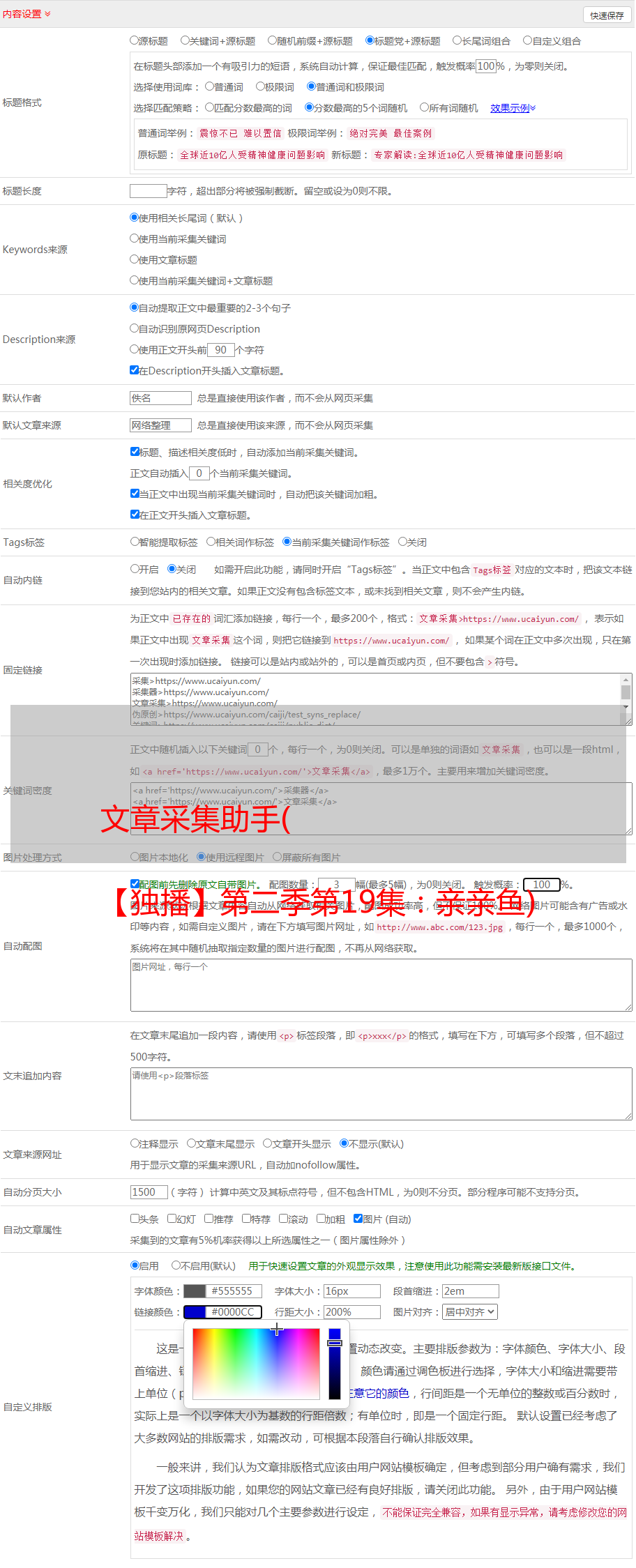Edit the 段首缩进 2em field
636x1568 pixels.
471,1291
